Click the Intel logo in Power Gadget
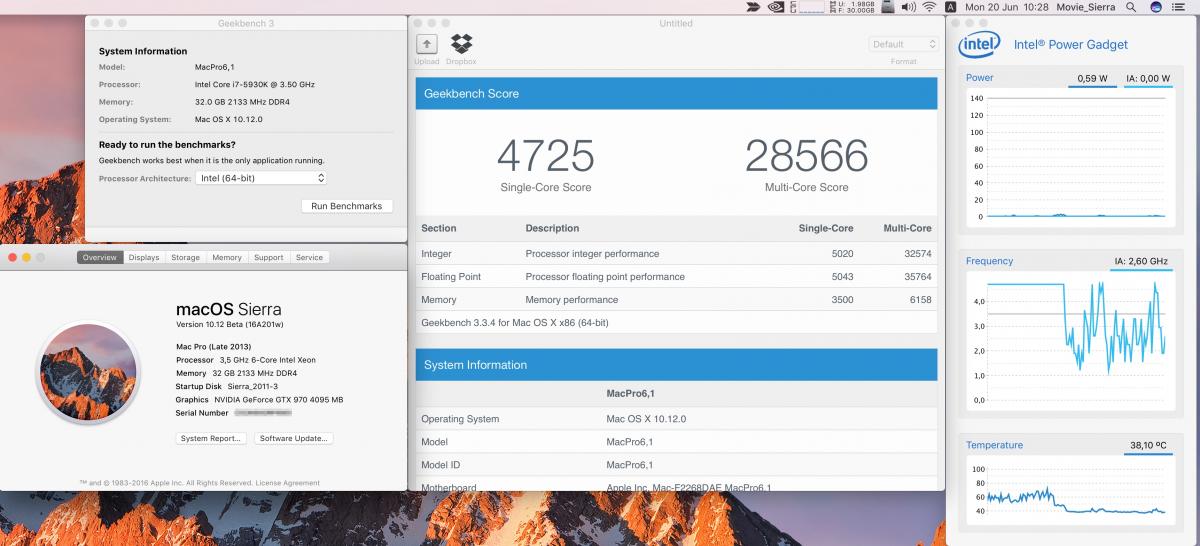Screen dimensions: 1200x546 (981, 44)
